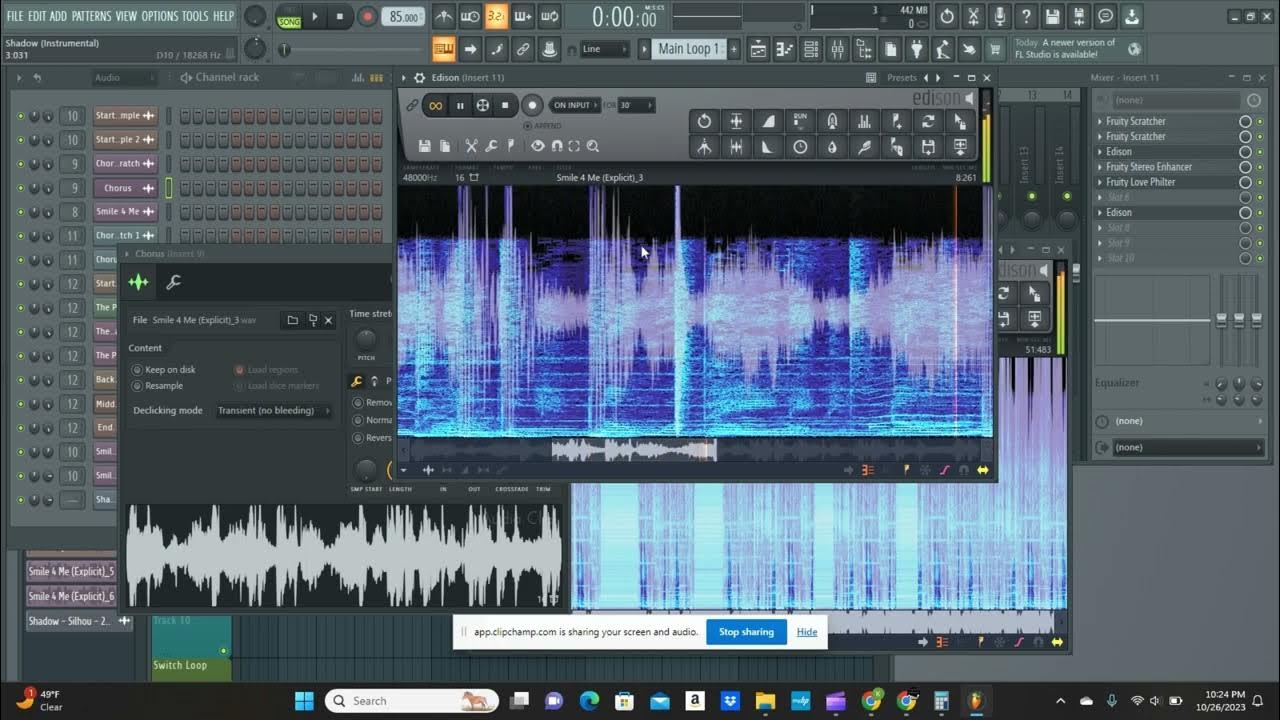Open the PATTERNS menu
Screen dimensions: 1280x720
(x=91, y=16)
